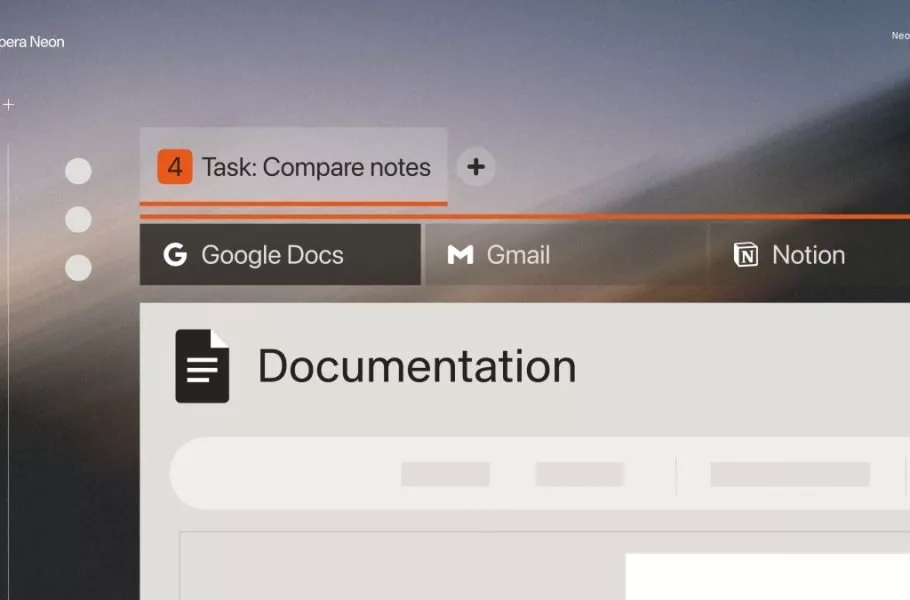
Task: Click the black Documentation file icon
Action: point(202,366)
